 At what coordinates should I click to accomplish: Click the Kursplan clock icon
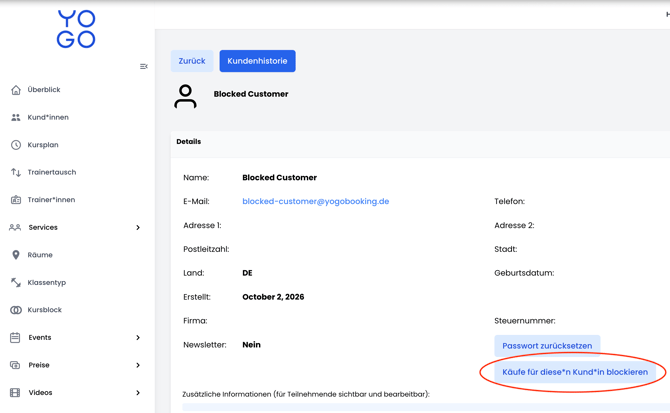pyautogui.click(x=16, y=145)
